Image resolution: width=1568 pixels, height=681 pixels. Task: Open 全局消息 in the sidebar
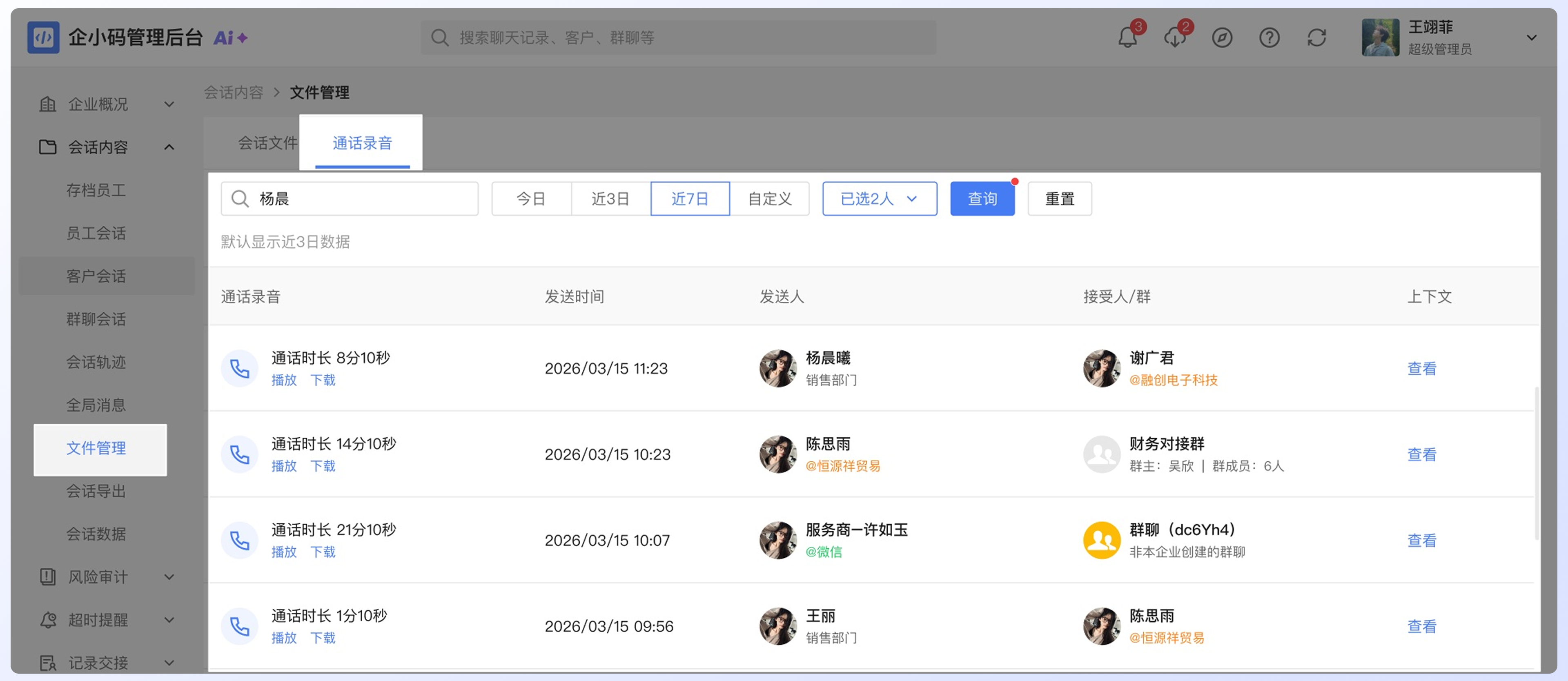point(96,405)
